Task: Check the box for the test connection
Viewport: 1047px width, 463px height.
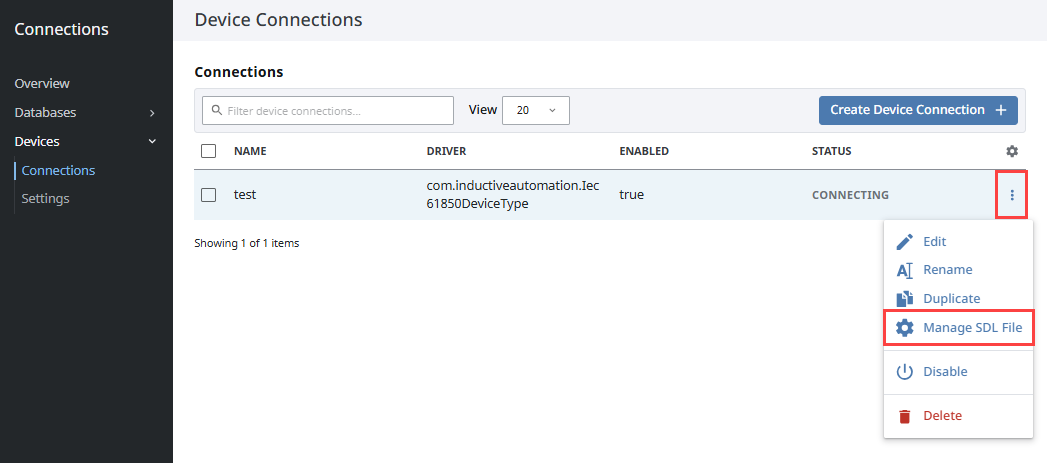Action: pyautogui.click(x=209, y=195)
